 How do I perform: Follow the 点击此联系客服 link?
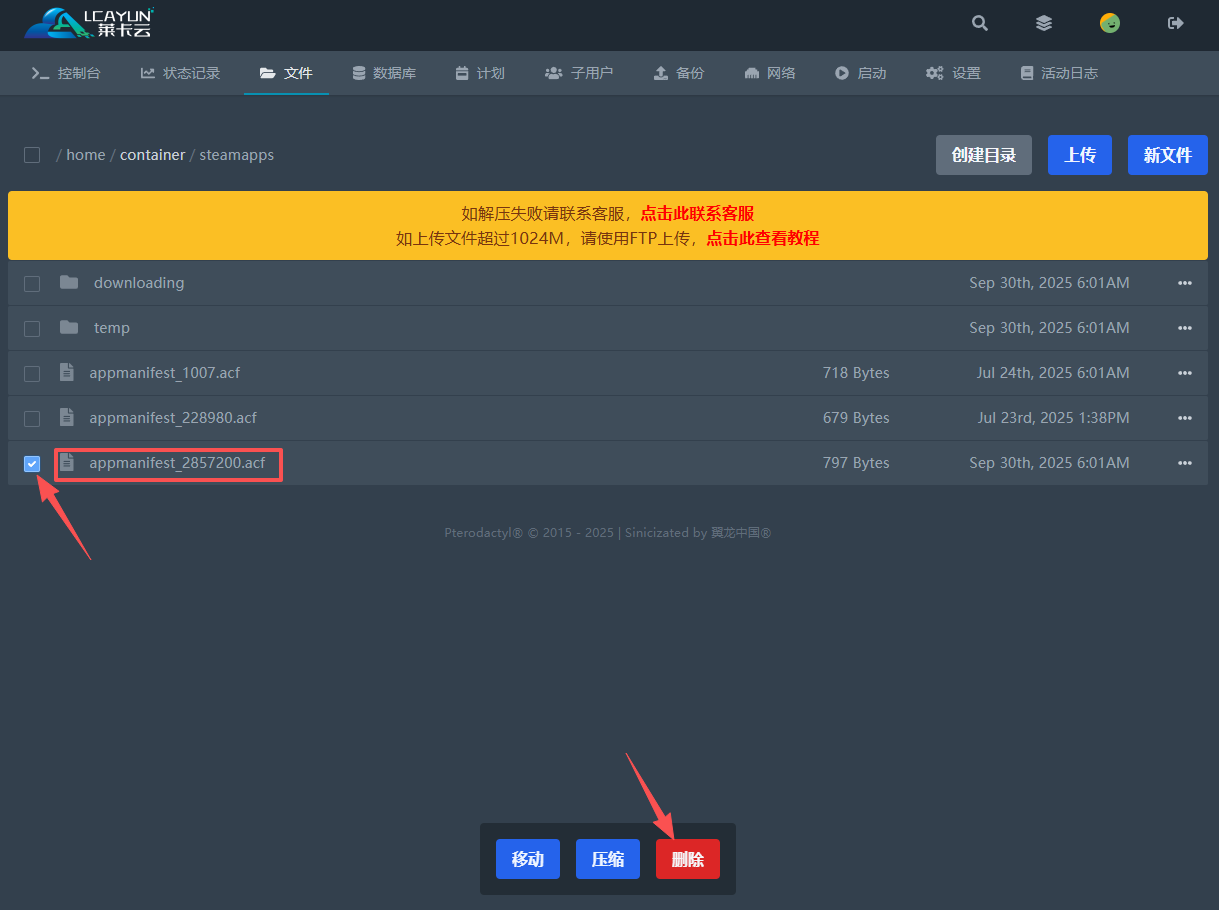[x=697, y=213]
